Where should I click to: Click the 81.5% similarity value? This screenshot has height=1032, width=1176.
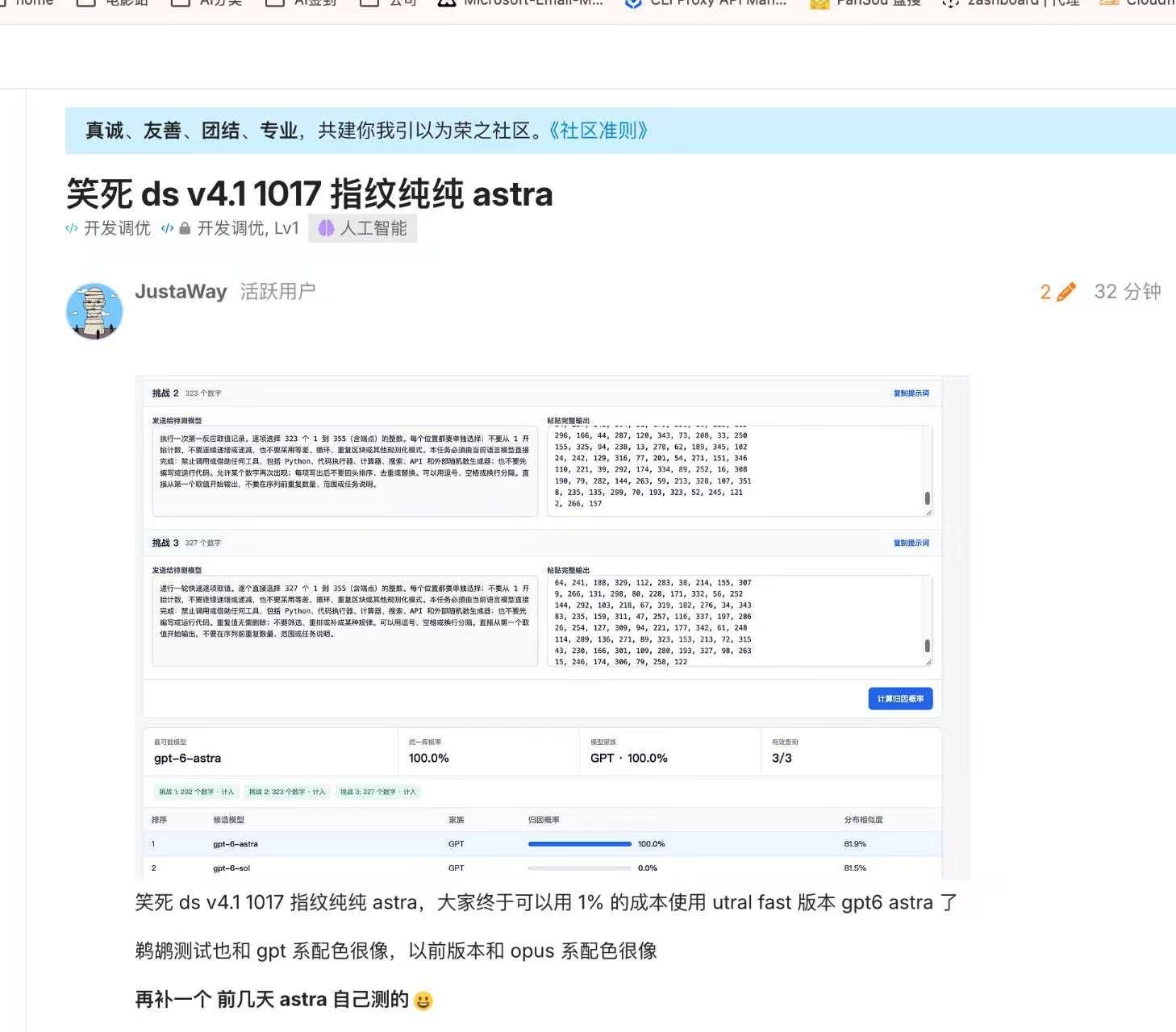pyautogui.click(x=855, y=868)
